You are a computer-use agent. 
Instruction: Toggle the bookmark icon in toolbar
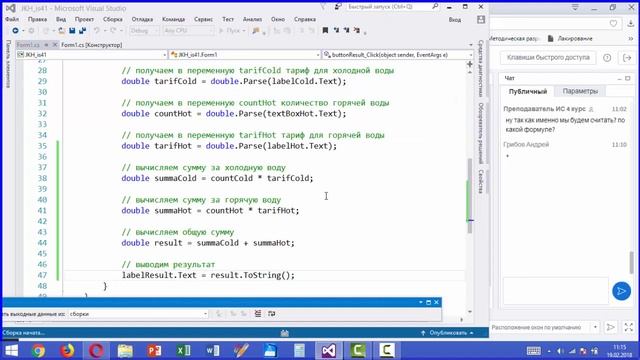click(325, 30)
